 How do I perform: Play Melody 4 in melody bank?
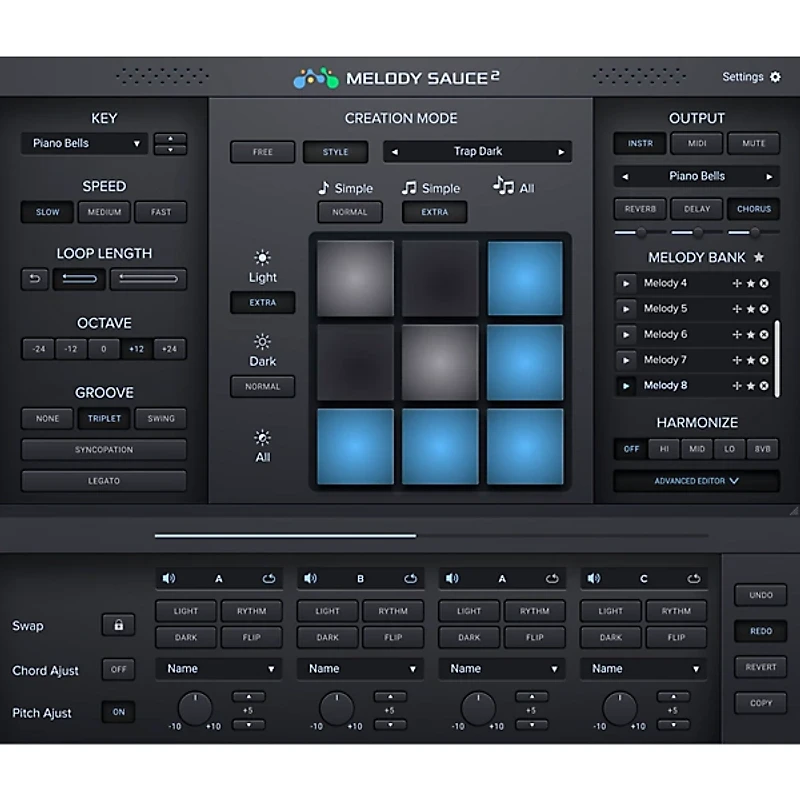626,283
